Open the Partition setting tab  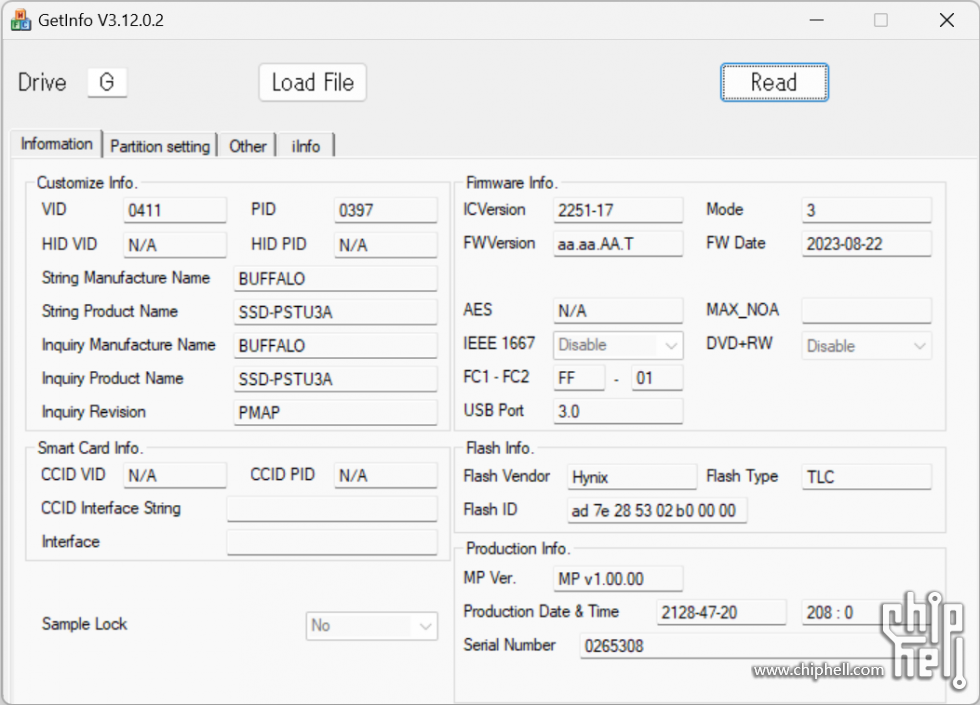160,146
